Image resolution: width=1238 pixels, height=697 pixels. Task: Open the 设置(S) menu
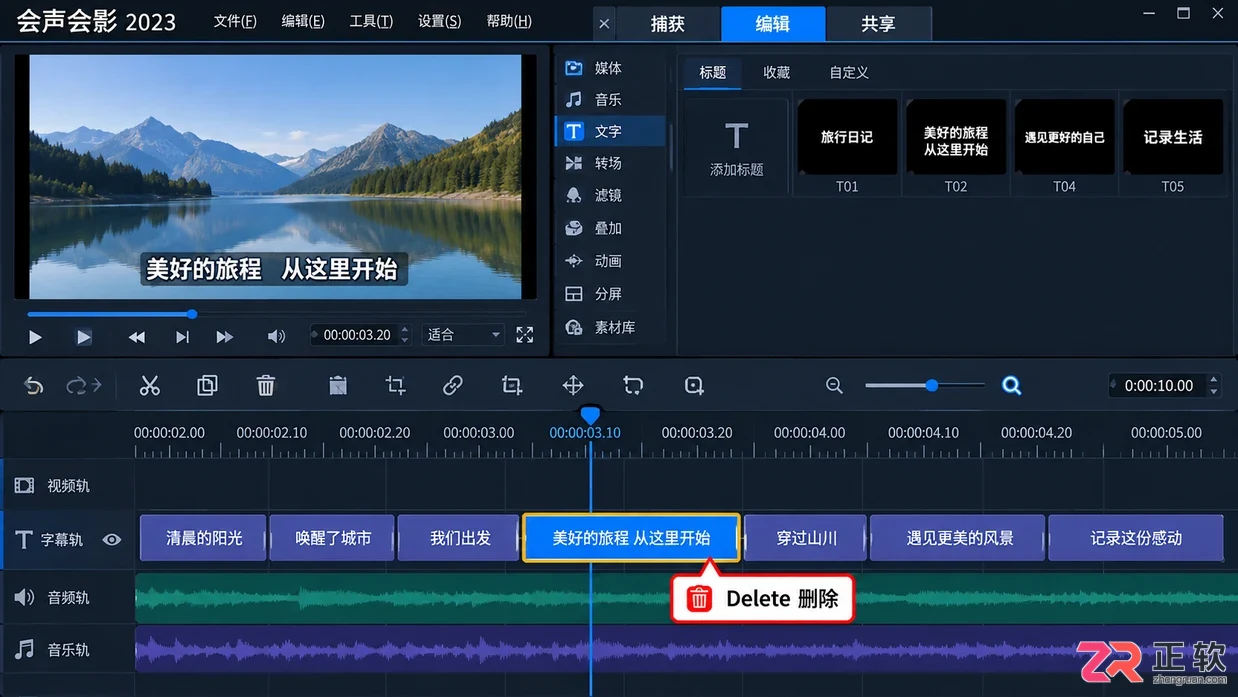(439, 21)
